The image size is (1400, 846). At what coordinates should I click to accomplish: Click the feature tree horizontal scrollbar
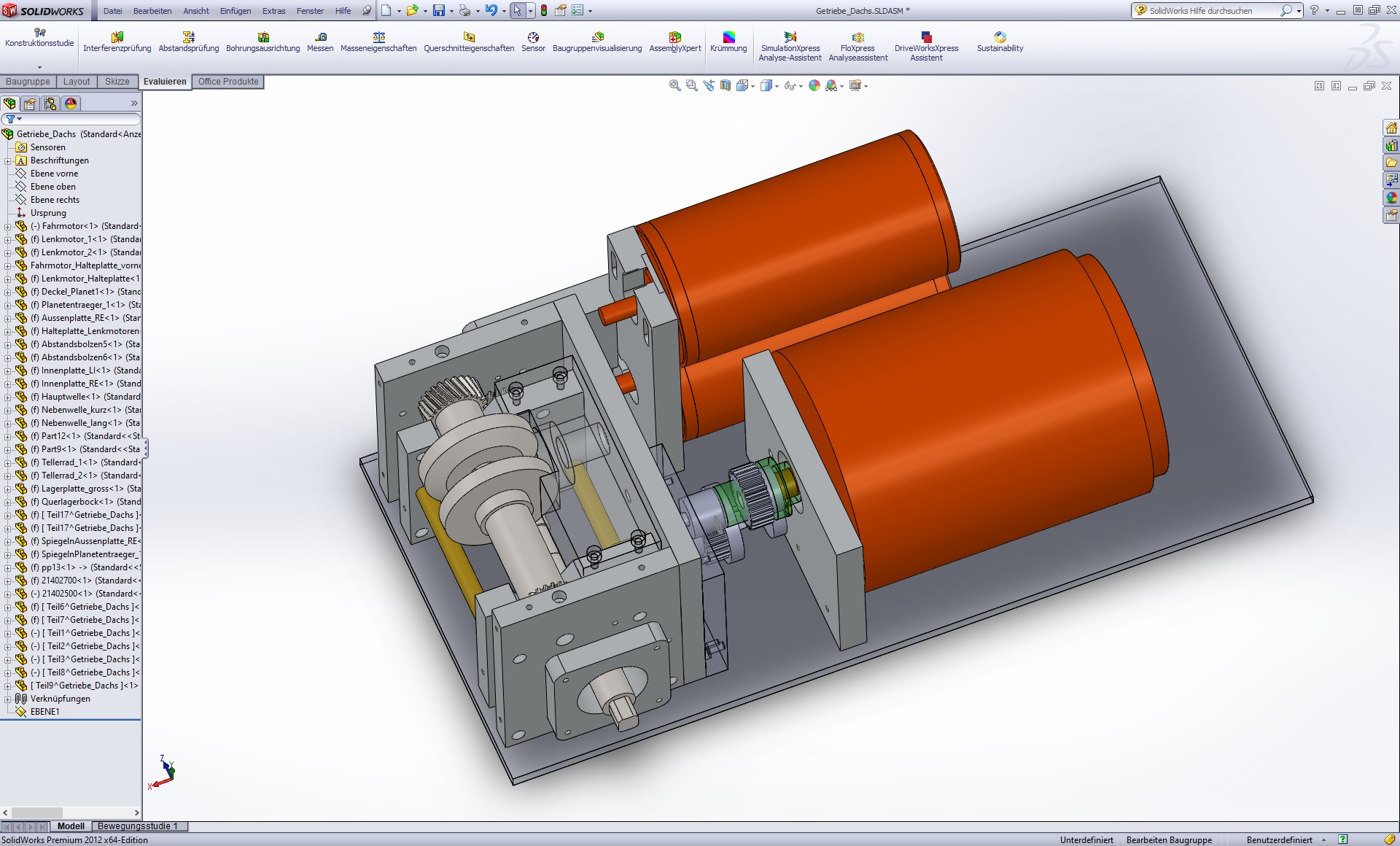tap(37, 812)
